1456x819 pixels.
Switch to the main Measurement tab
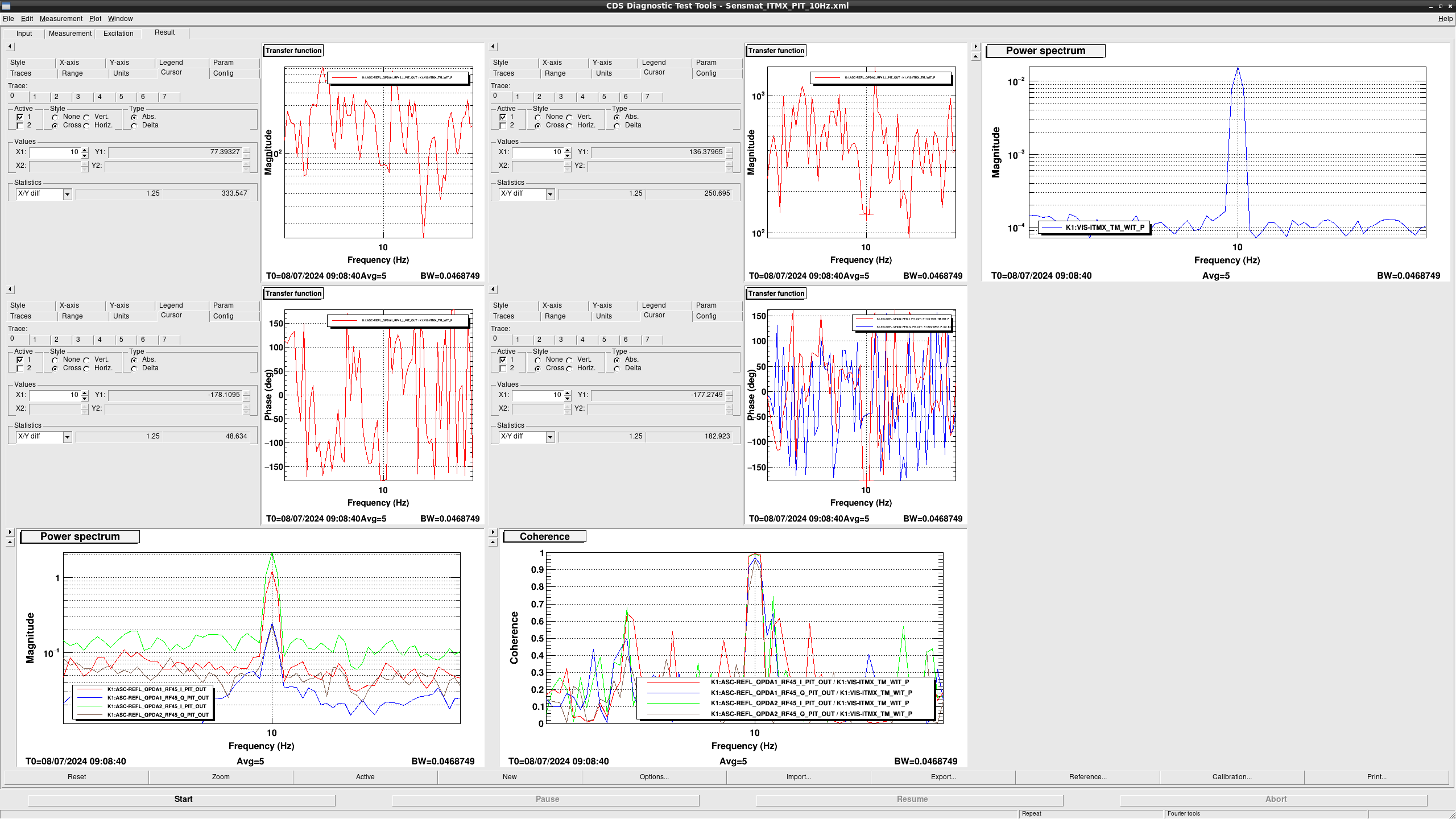(x=70, y=34)
